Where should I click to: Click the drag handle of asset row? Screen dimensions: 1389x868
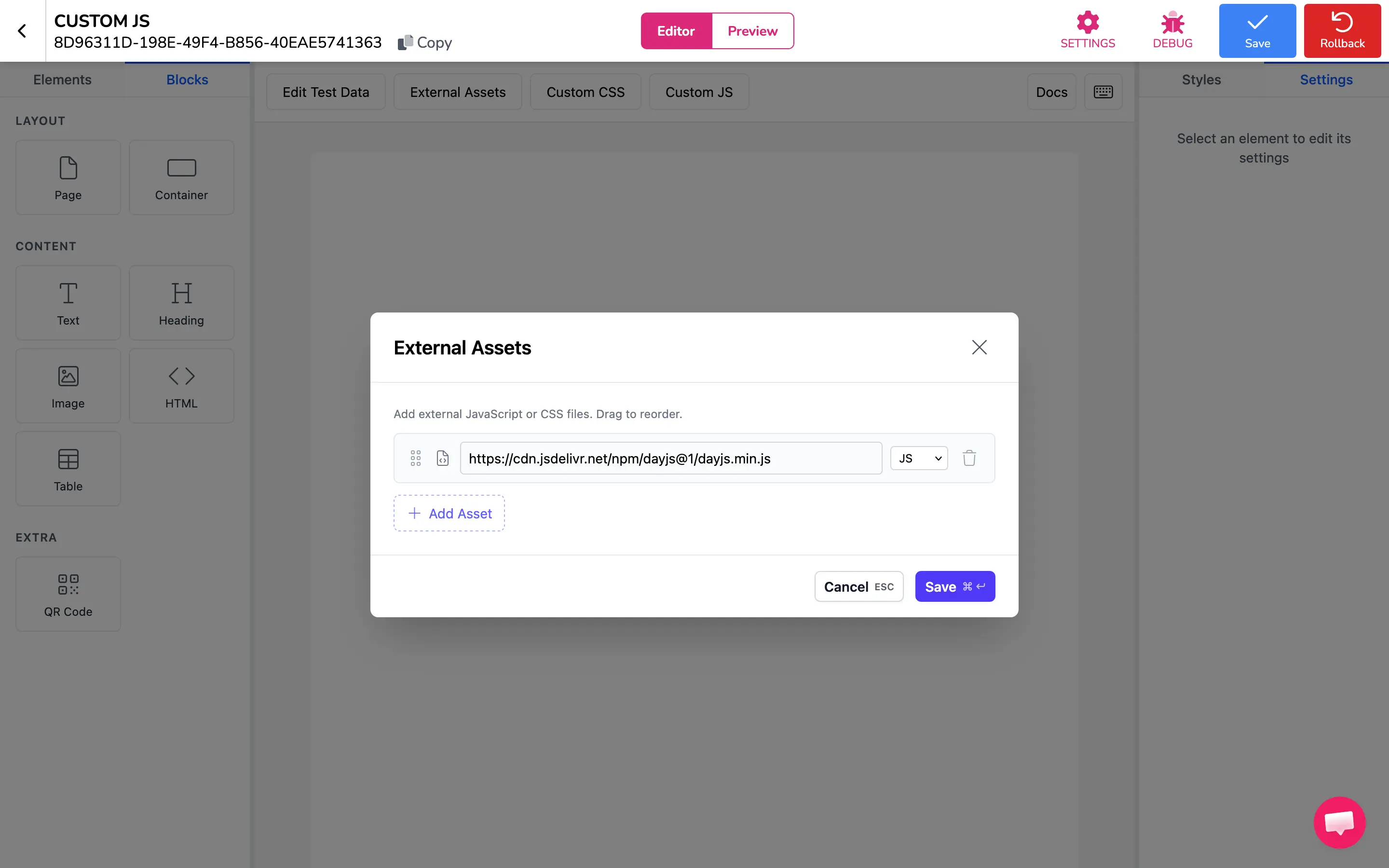pos(416,458)
